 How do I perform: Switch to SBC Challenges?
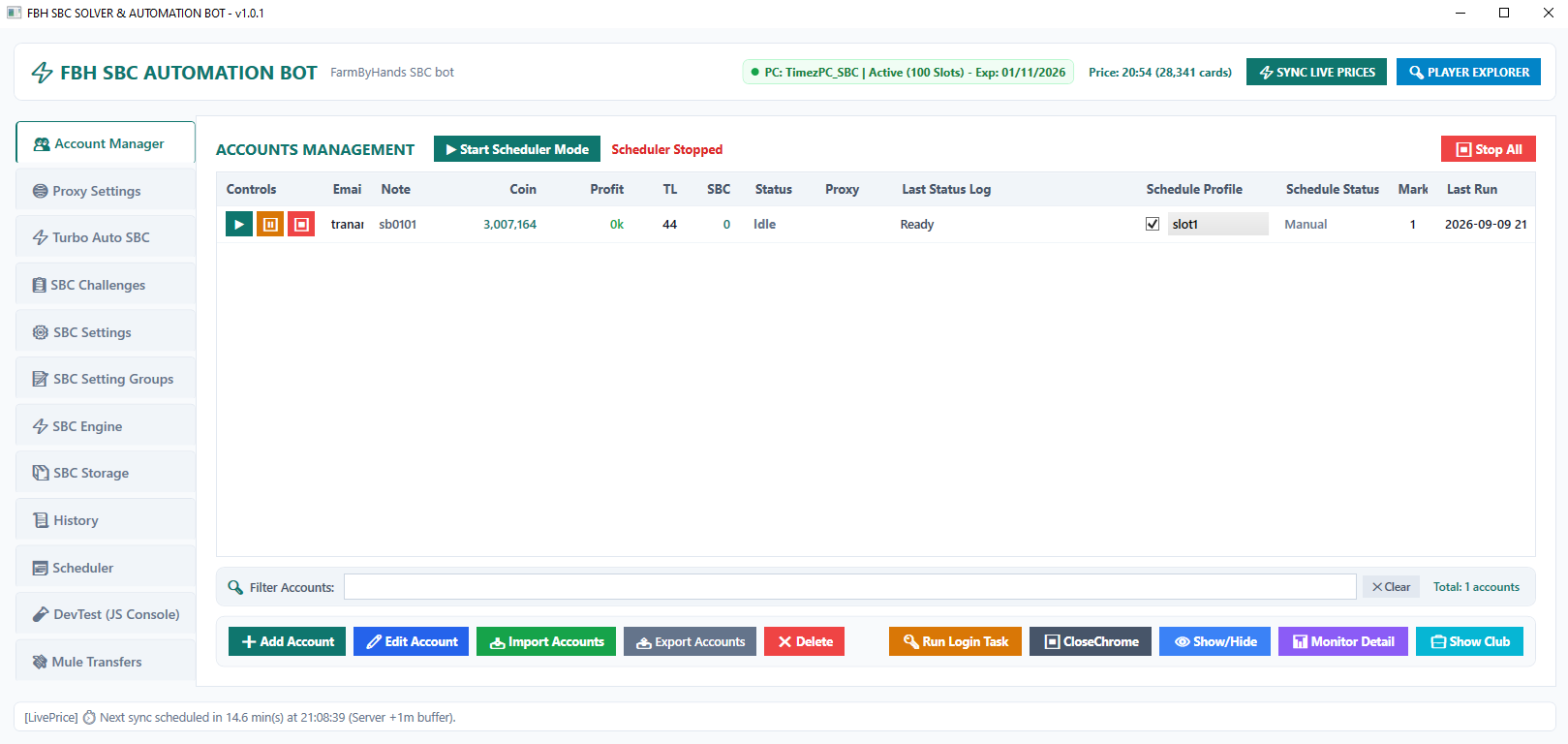pos(106,285)
